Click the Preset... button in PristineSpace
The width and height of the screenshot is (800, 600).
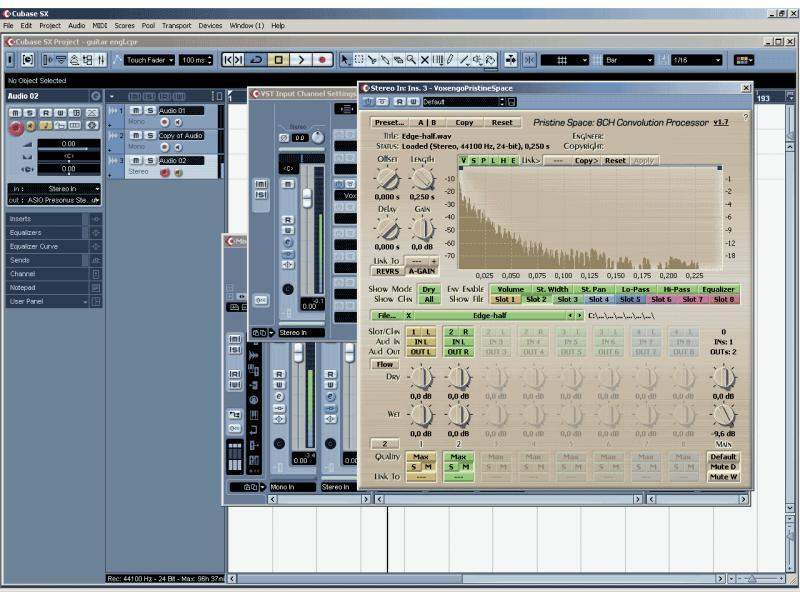pyautogui.click(x=388, y=123)
